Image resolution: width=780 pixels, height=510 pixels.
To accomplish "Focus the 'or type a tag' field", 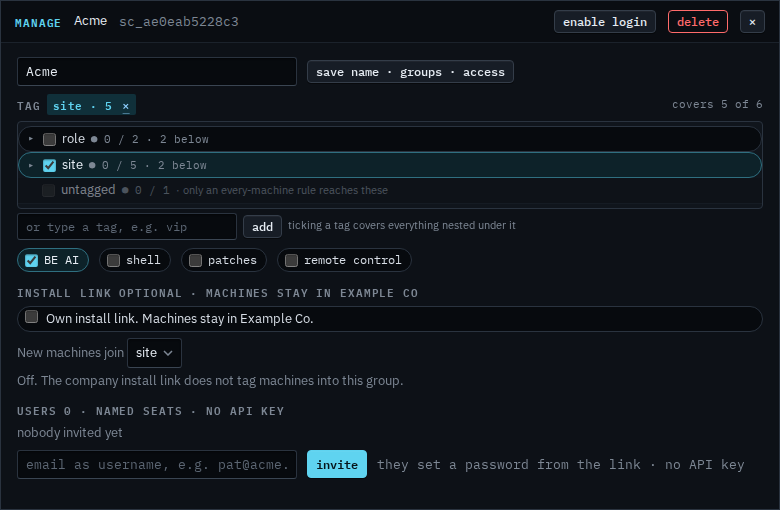I will click(x=127, y=227).
